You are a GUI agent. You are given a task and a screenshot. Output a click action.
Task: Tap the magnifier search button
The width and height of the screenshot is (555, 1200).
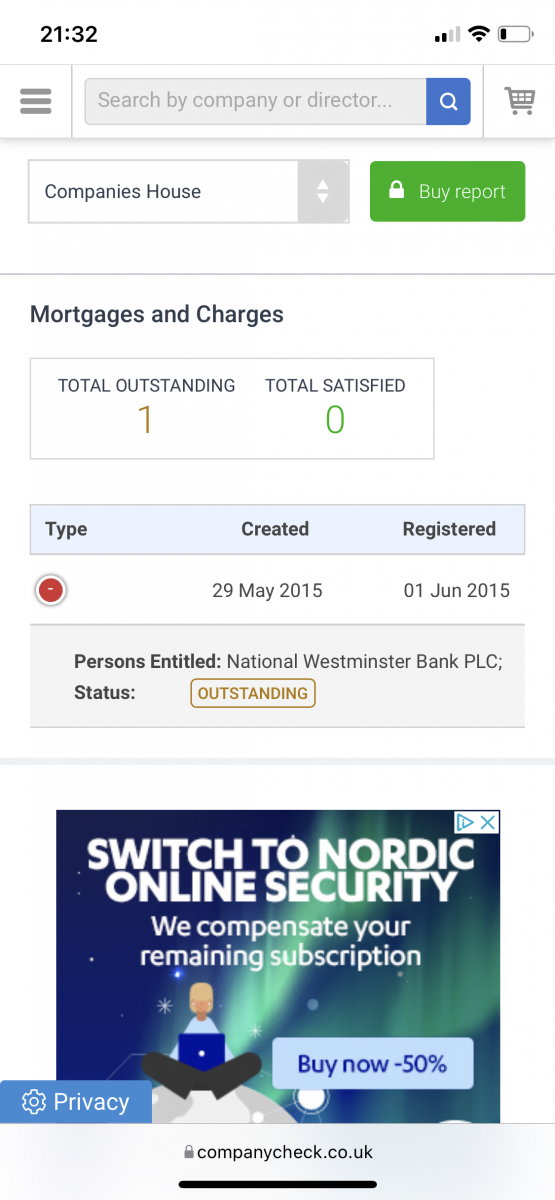[x=448, y=101]
